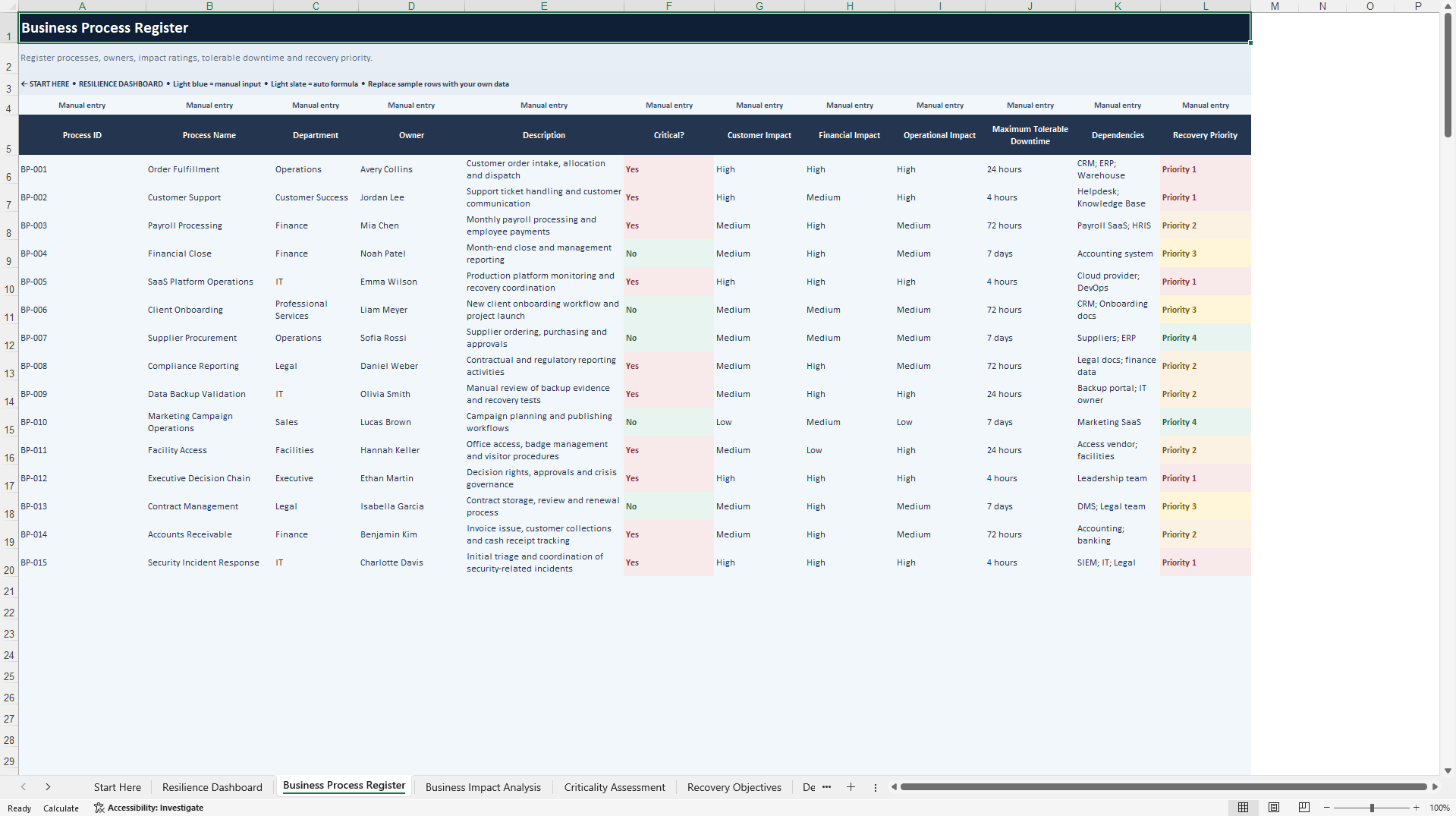Screen dimensions: 1456x816
Task: Switch to Criticality Assessment tab
Action: (x=614, y=787)
